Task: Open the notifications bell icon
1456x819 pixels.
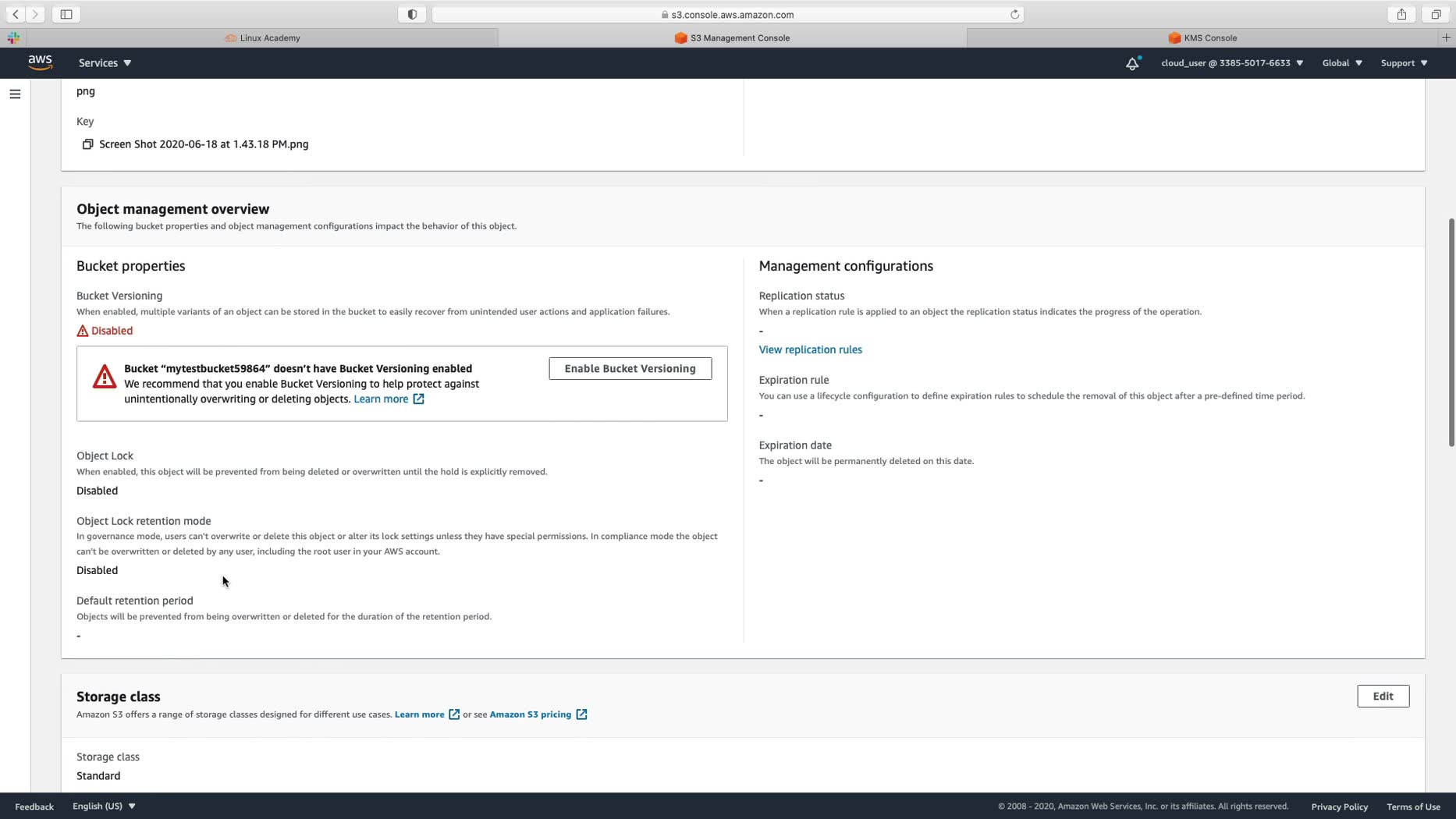Action: click(x=1132, y=63)
